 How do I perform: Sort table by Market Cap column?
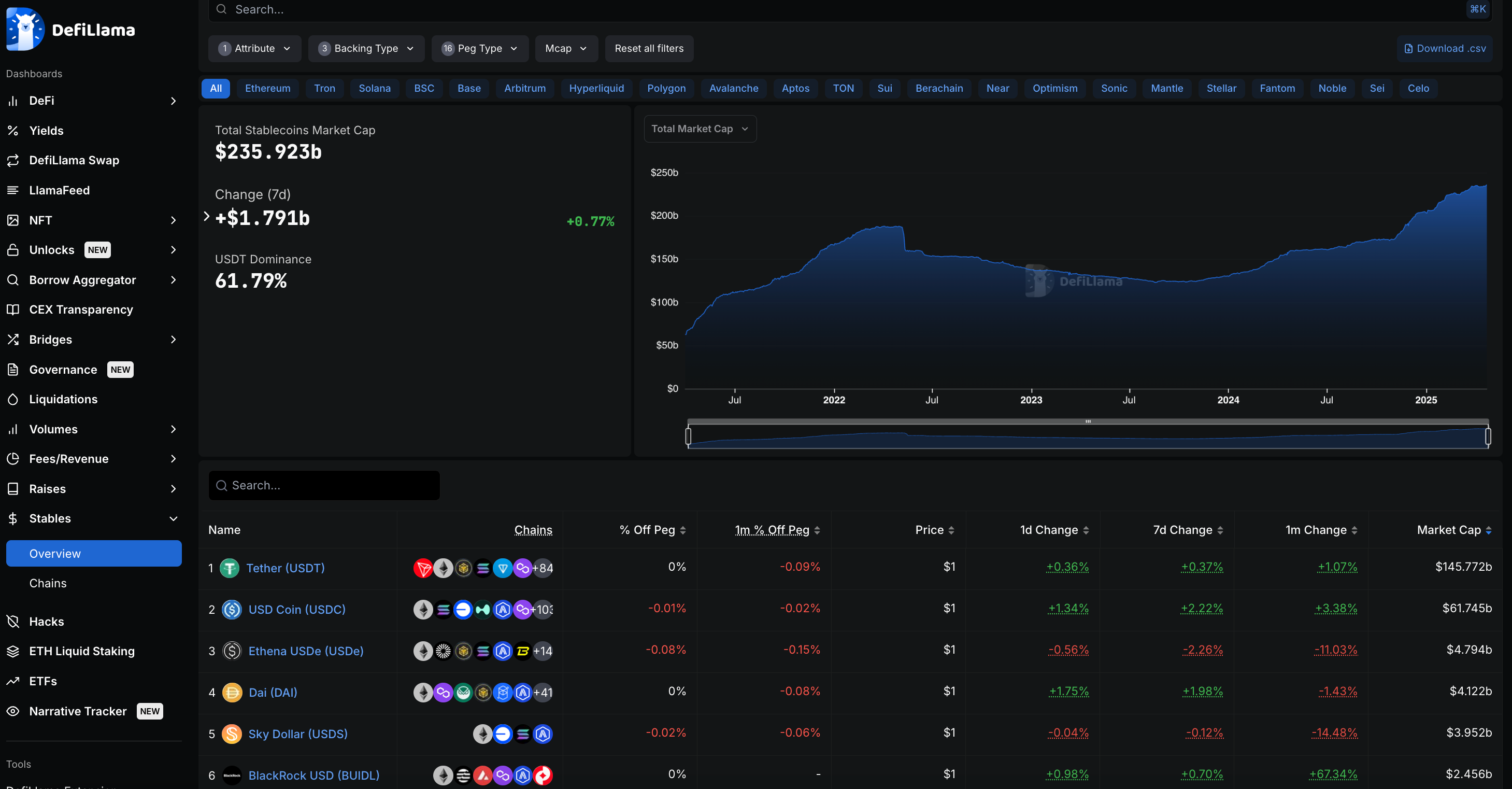1454,529
